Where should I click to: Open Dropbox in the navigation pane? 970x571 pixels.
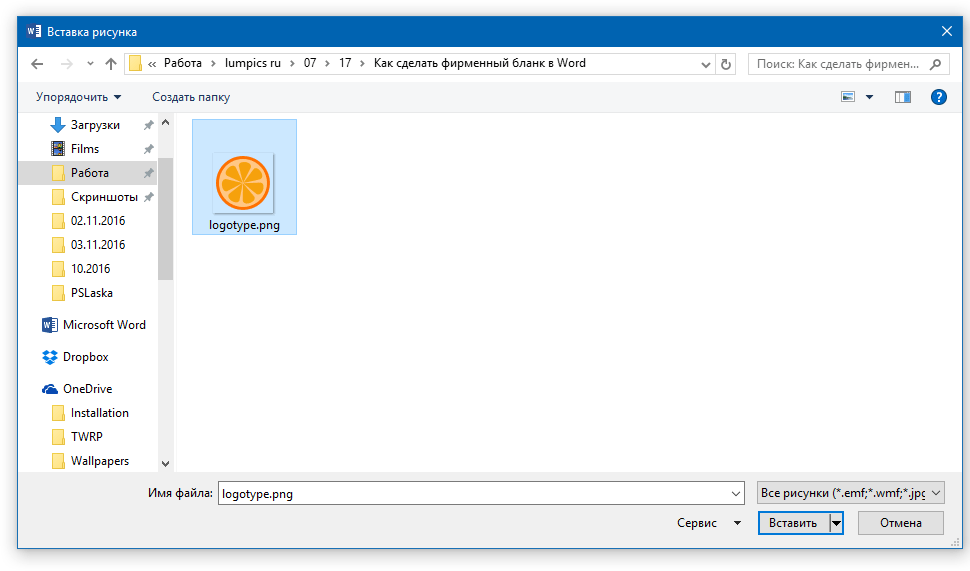coord(85,357)
